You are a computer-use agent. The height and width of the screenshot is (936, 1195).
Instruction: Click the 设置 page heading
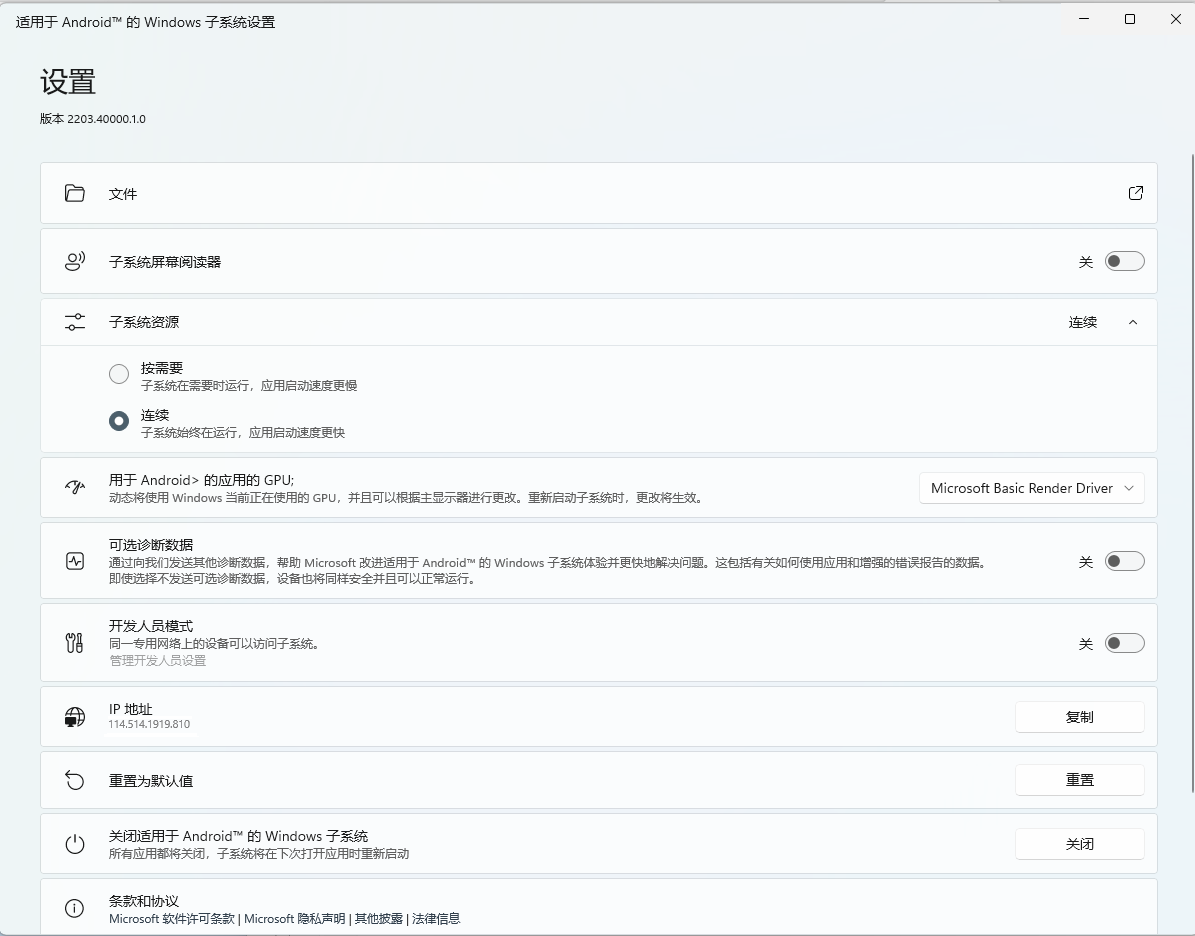pos(68,82)
